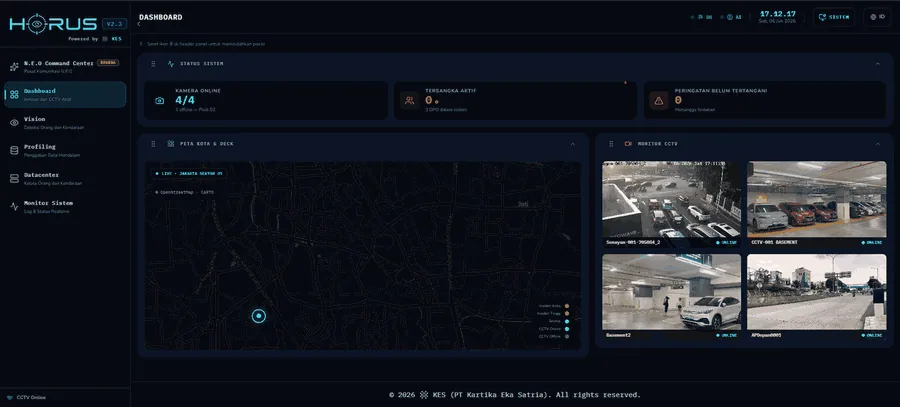Click ONLINE status of CCTV-001 BASEMENT
The height and width of the screenshot is (407, 900).
tap(872, 243)
